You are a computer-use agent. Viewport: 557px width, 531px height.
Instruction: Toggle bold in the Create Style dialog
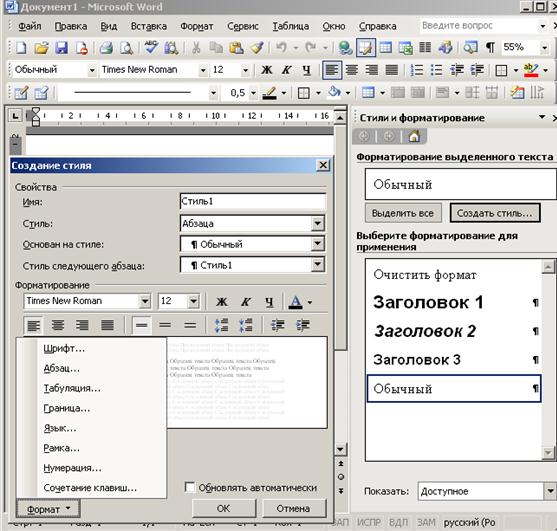point(222,302)
